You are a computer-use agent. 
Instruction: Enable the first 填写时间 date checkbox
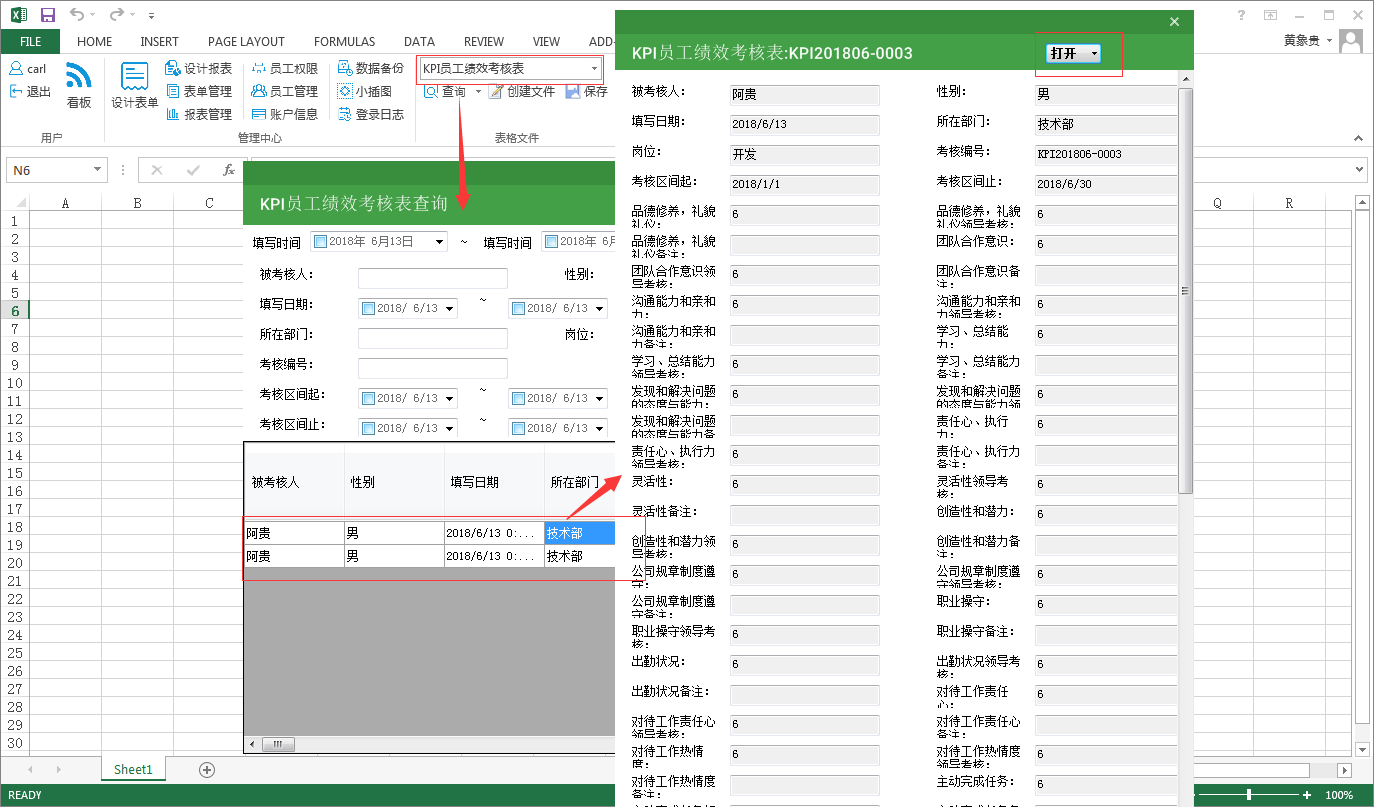click(320, 241)
